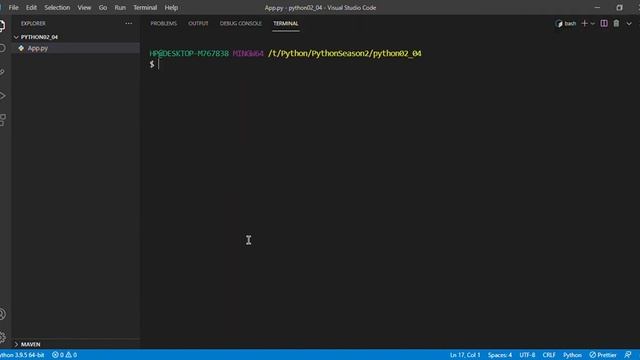The image size is (640, 360).
Task: Click the HP@DESKTOP-M767838 text in terminal
Action: click(x=189, y=53)
